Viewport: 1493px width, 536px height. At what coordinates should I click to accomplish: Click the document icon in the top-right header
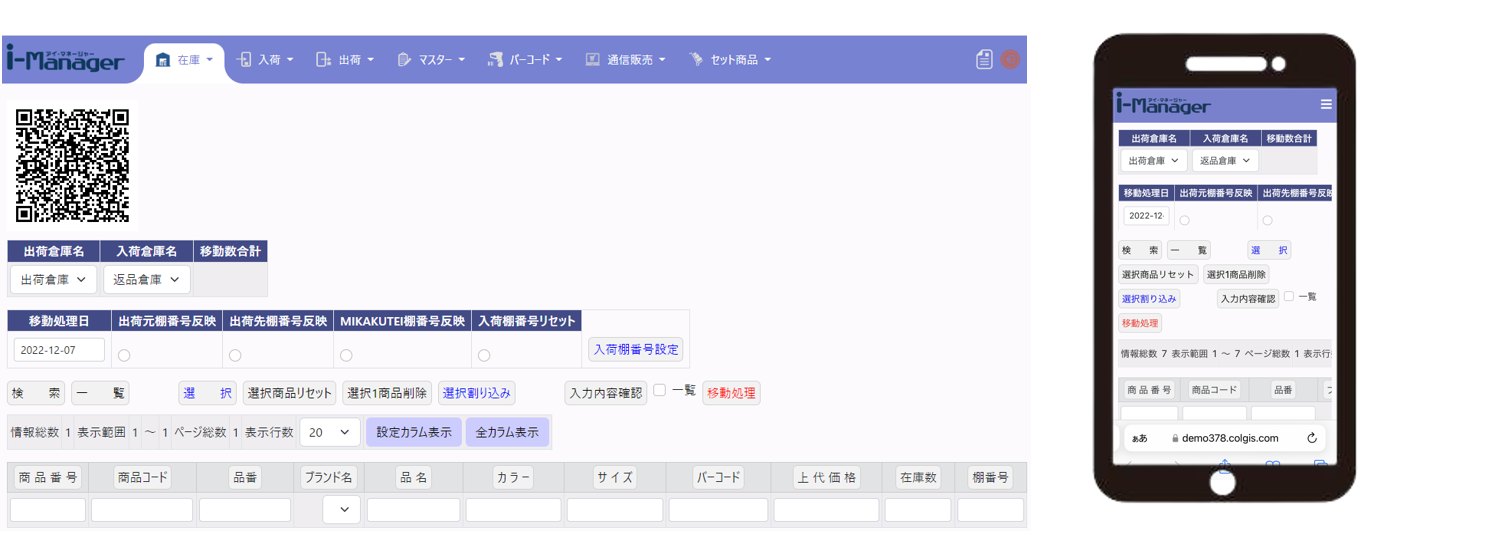coord(984,59)
